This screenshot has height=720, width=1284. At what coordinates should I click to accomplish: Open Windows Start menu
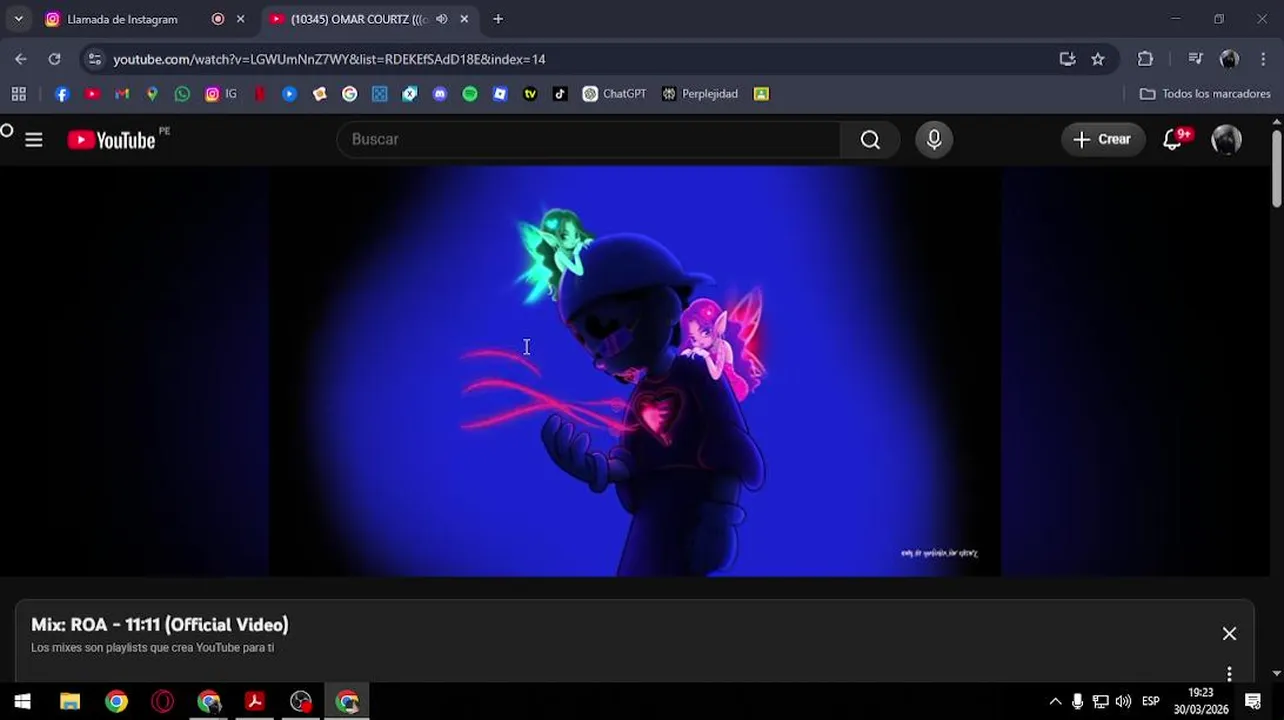click(22, 702)
